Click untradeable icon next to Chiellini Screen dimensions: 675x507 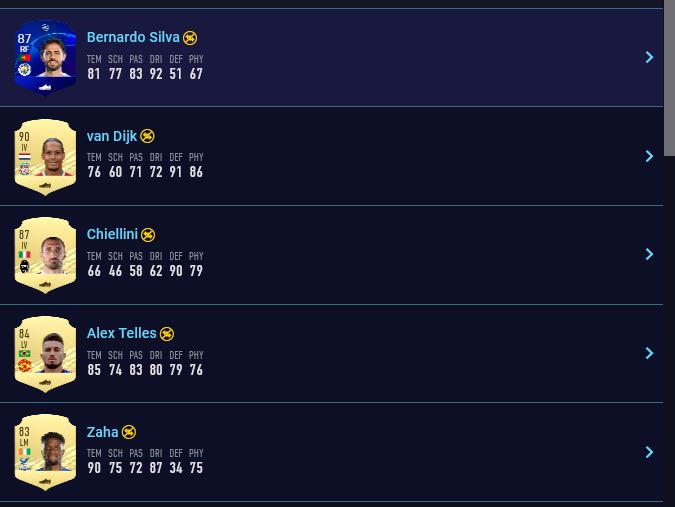pyautogui.click(x=148, y=235)
